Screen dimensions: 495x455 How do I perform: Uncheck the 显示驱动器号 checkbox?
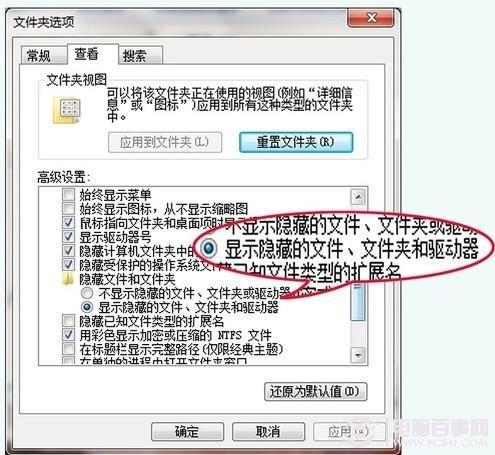click(69, 237)
